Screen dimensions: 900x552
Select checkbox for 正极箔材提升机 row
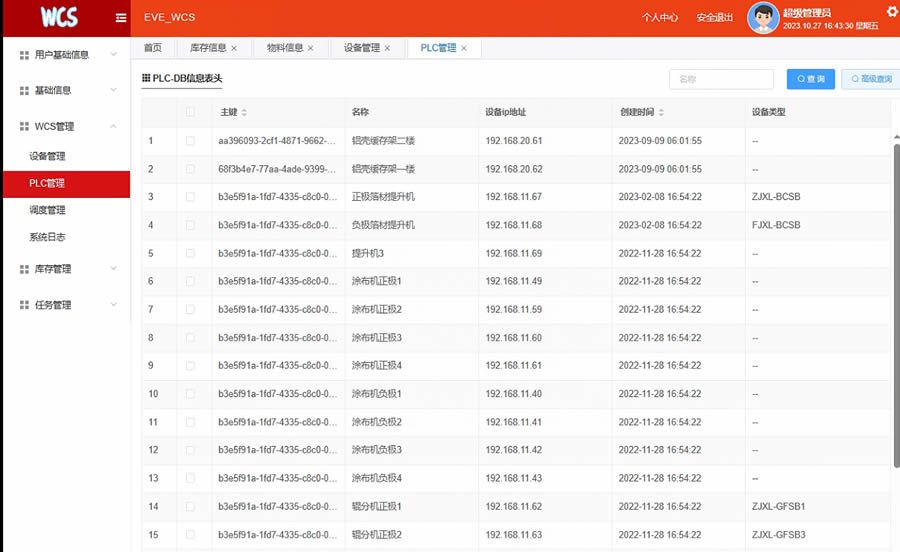click(190, 197)
